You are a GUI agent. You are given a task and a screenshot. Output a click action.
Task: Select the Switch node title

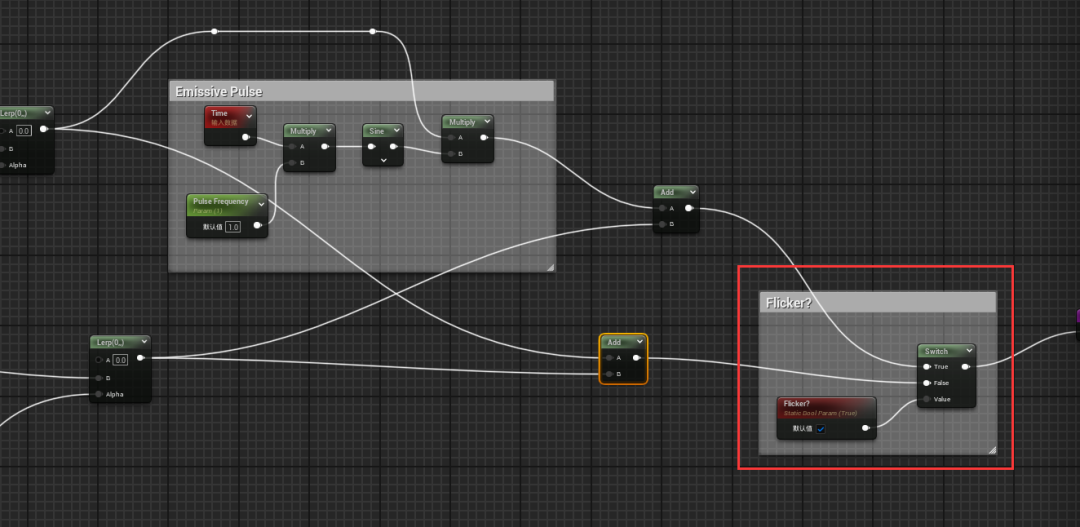pos(936,351)
